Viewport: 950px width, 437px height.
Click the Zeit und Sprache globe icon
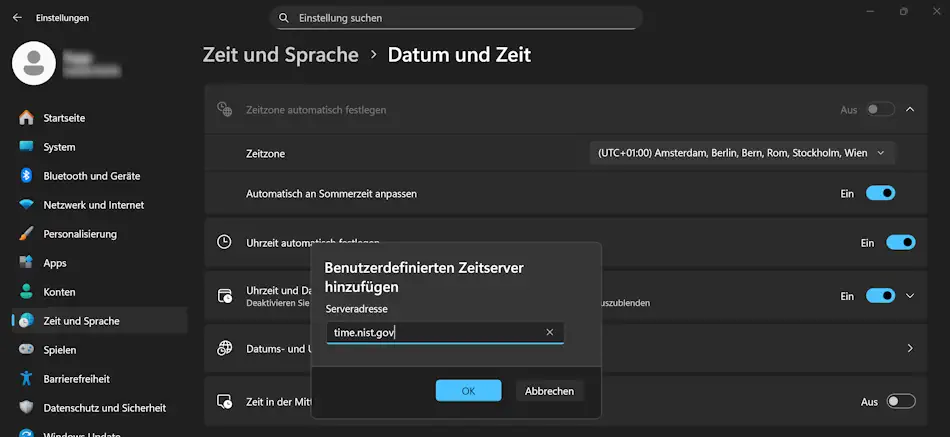[26, 321]
